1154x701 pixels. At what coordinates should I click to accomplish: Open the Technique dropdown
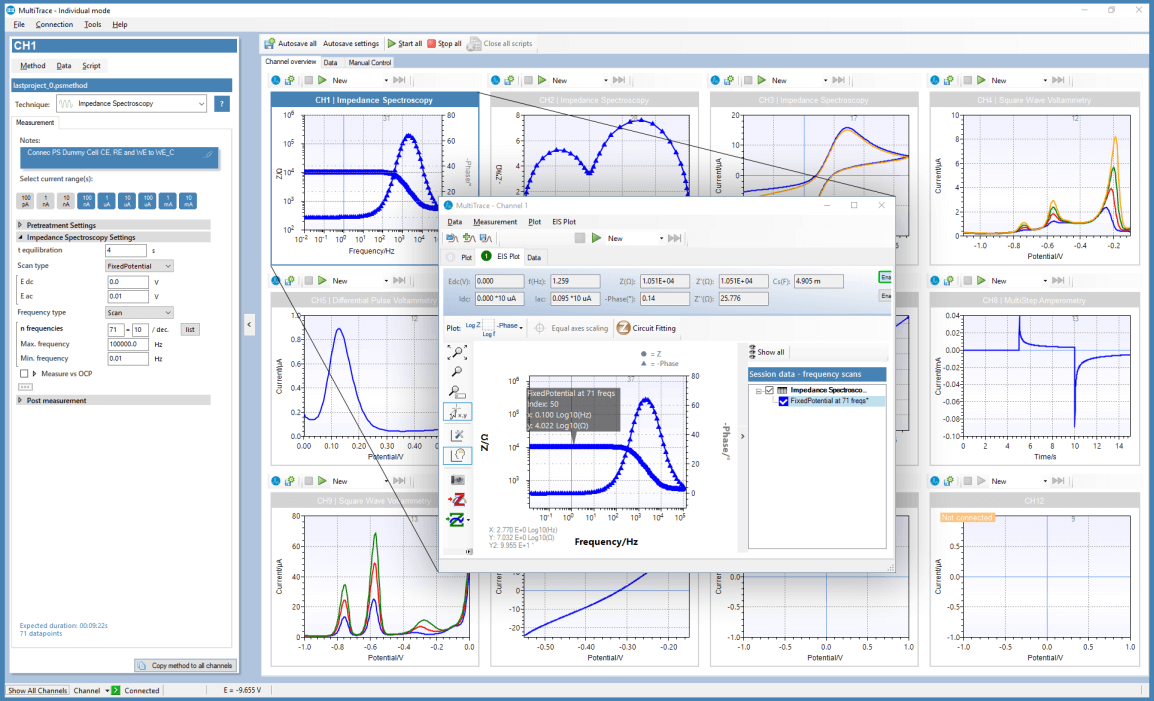click(132, 104)
